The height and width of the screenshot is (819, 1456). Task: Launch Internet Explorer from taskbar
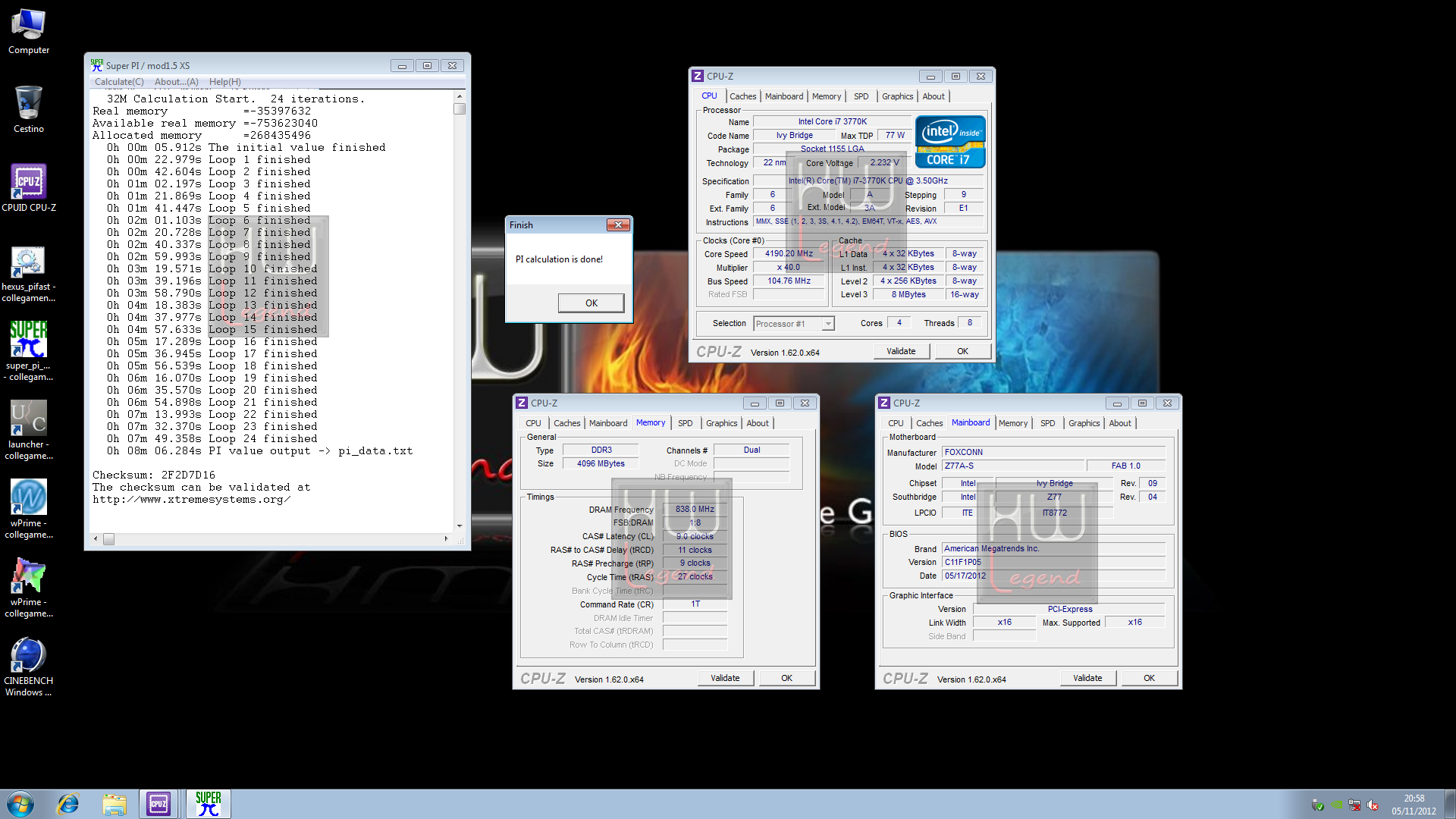68,804
